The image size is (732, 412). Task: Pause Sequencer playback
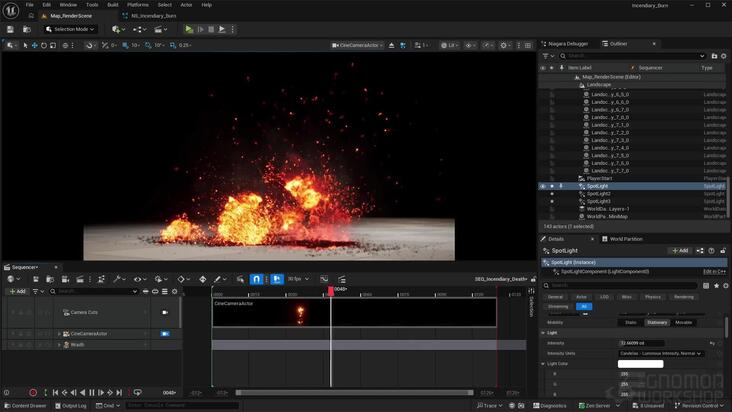point(92,392)
